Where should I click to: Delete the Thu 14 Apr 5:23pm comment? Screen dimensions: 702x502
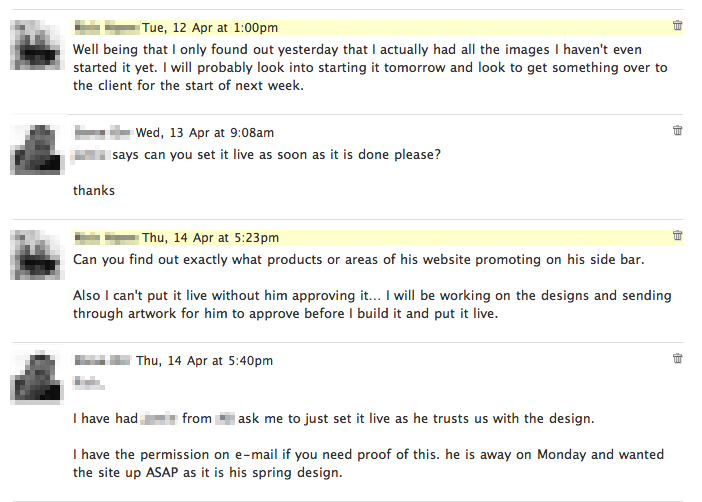[678, 236]
